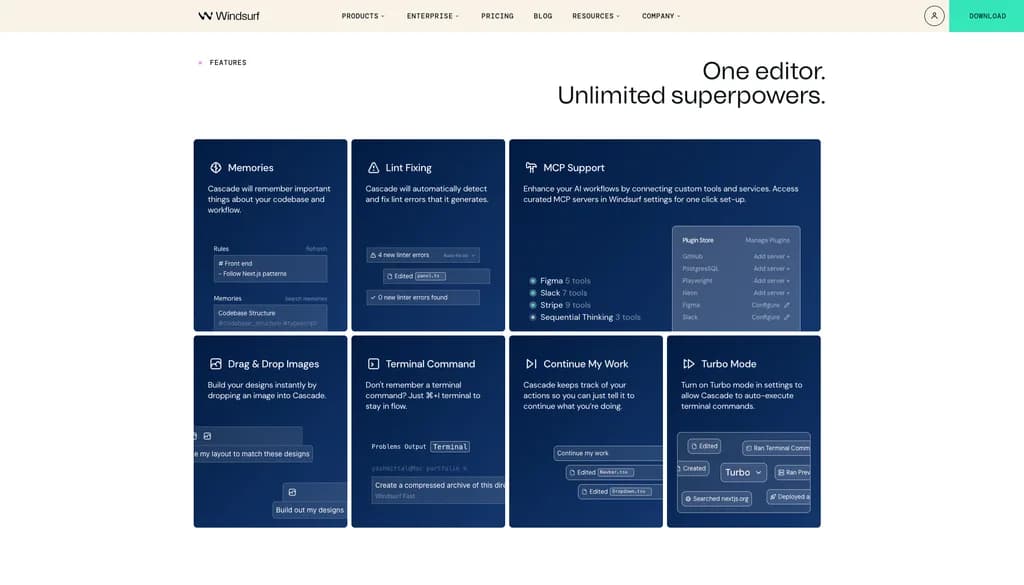The width and height of the screenshot is (1024, 585).
Task: Click the bullet dot next to Stripe 9 tools
Action: [533, 305]
